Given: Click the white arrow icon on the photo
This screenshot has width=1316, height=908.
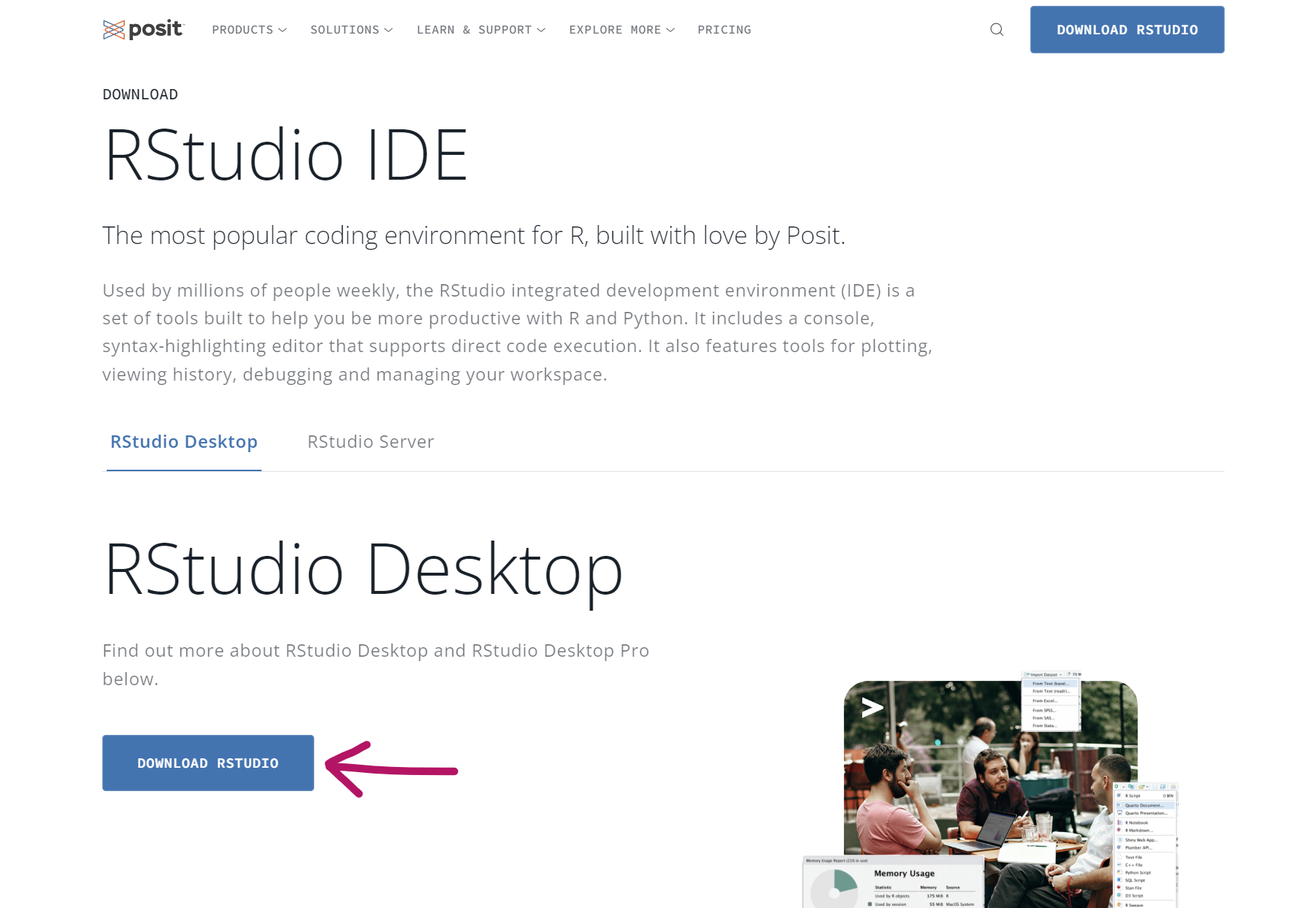Looking at the screenshot, I should [x=872, y=707].
